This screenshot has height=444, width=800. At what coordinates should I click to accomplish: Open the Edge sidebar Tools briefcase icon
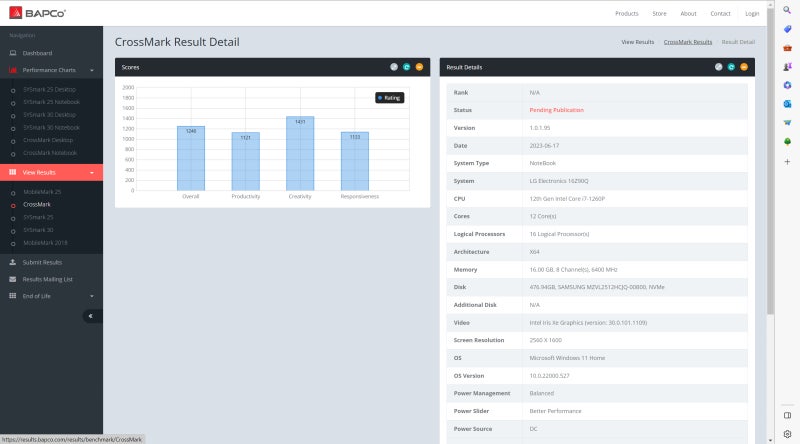pyautogui.click(x=787, y=48)
